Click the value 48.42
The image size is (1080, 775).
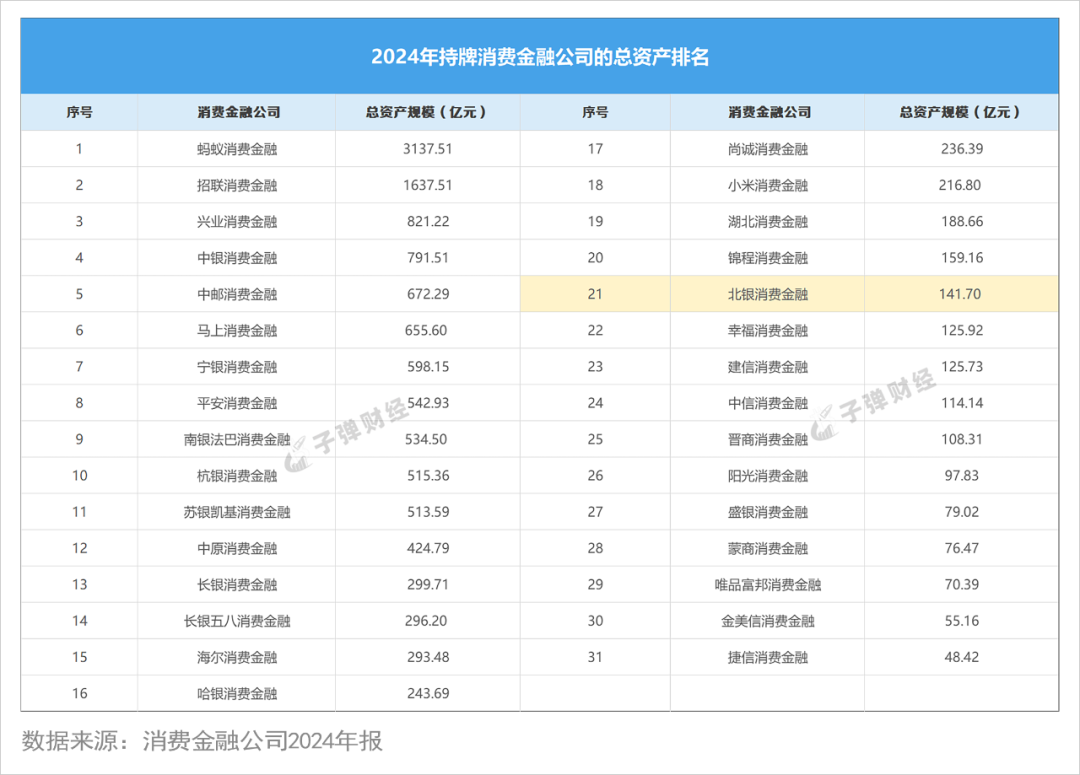(x=962, y=657)
